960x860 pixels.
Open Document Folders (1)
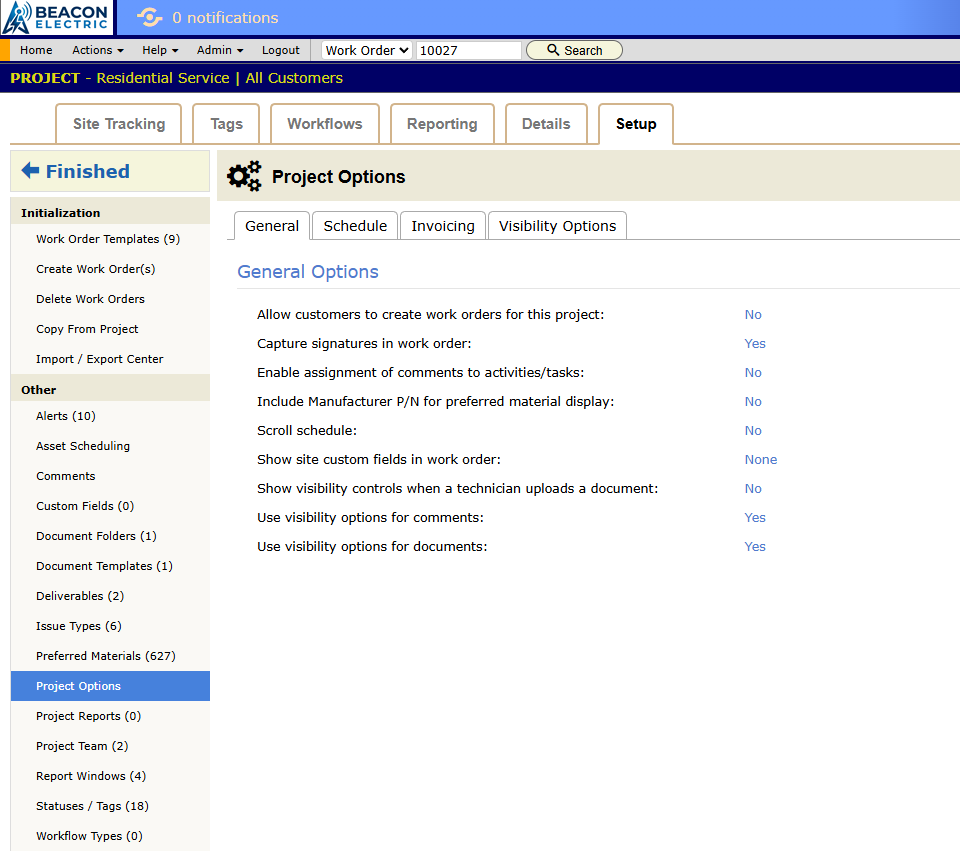96,536
